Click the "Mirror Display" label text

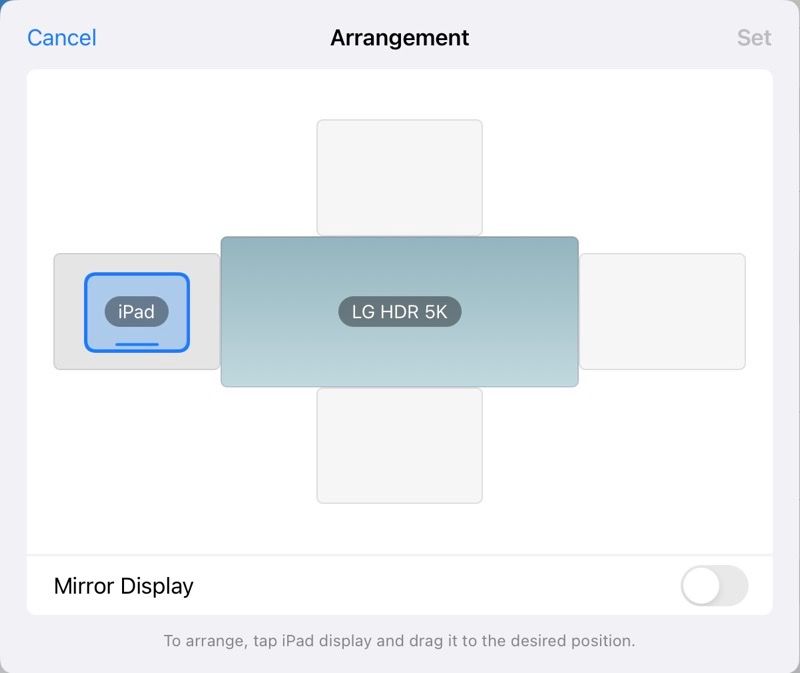pyautogui.click(x=124, y=586)
